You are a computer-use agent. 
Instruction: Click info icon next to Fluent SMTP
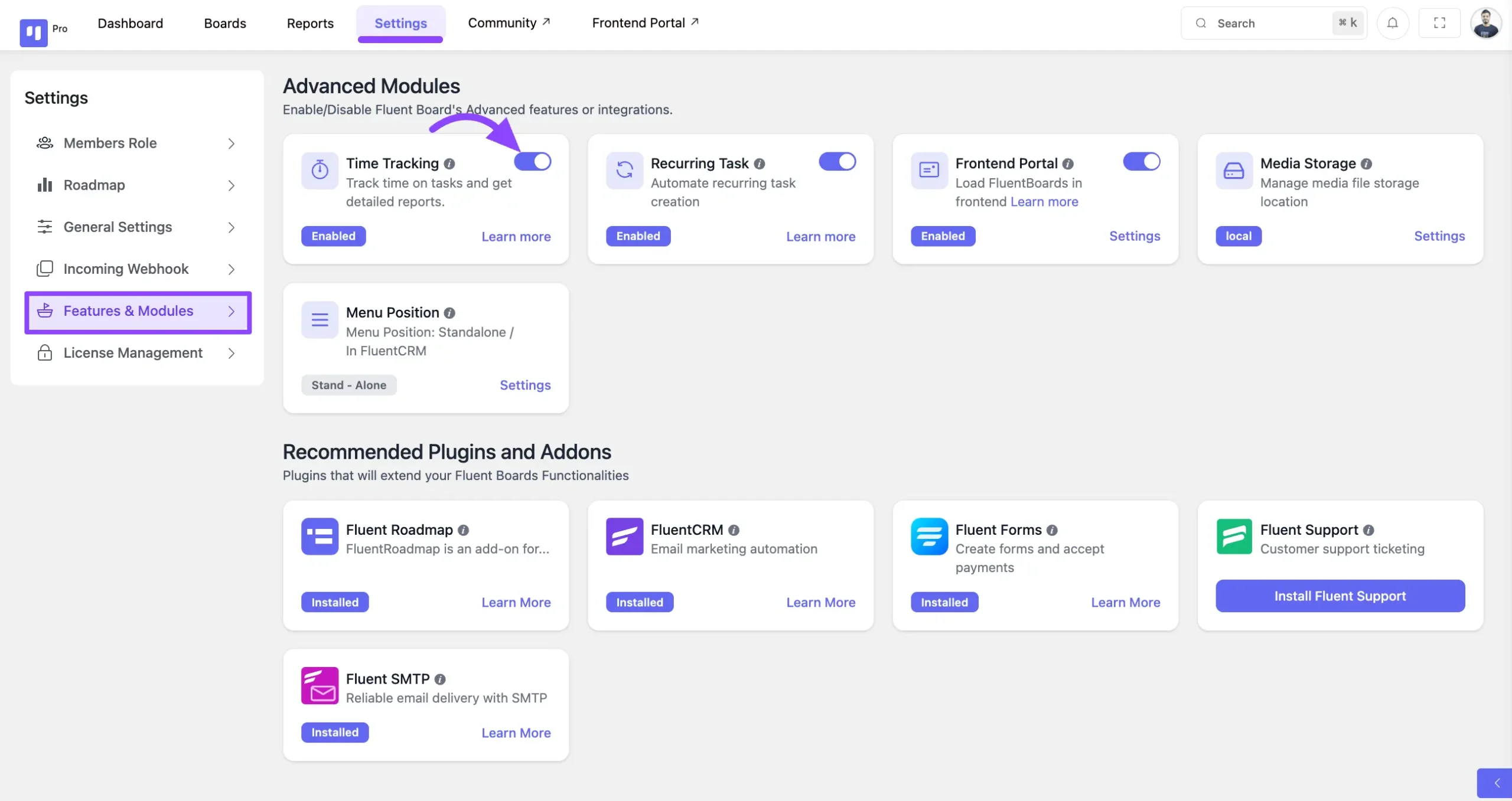(440, 679)
